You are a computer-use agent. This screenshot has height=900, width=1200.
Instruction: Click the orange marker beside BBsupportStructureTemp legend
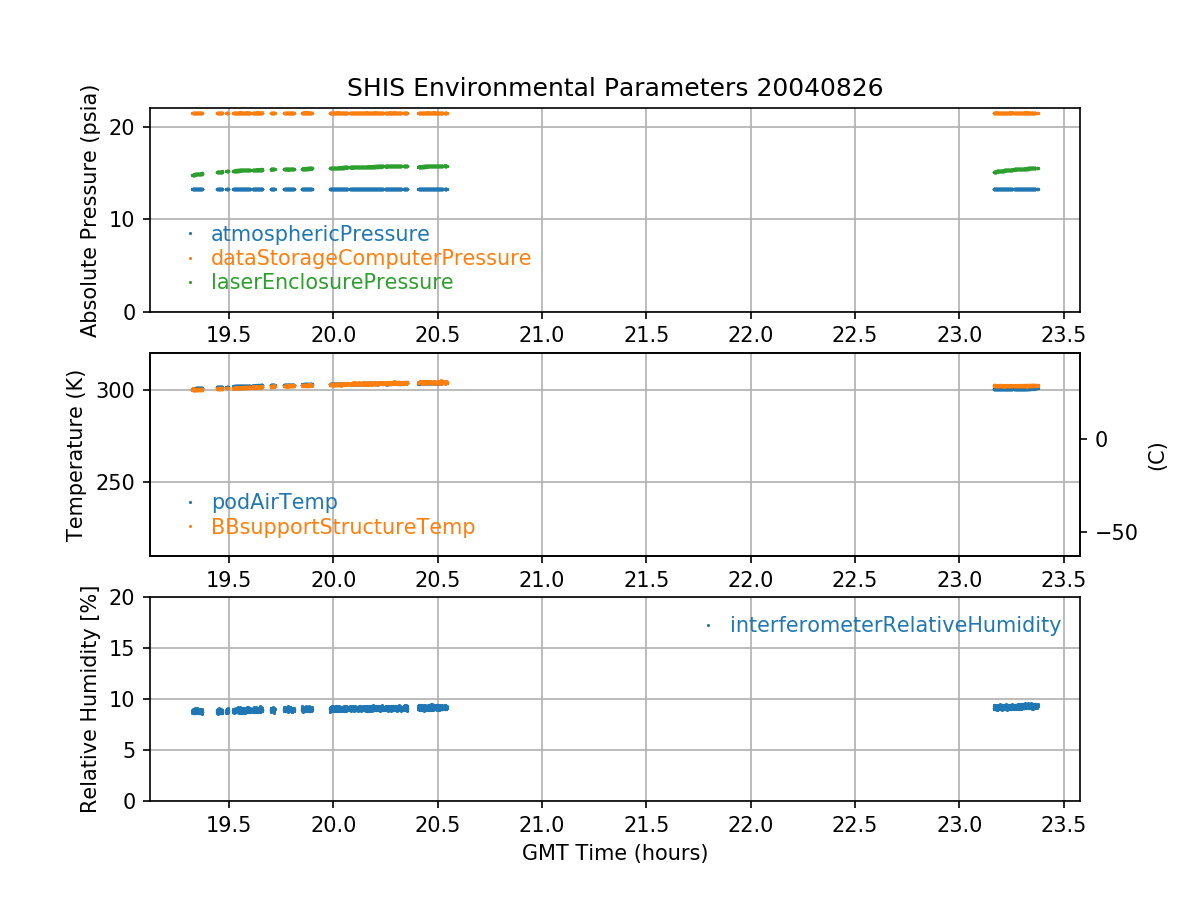(190, 526)
